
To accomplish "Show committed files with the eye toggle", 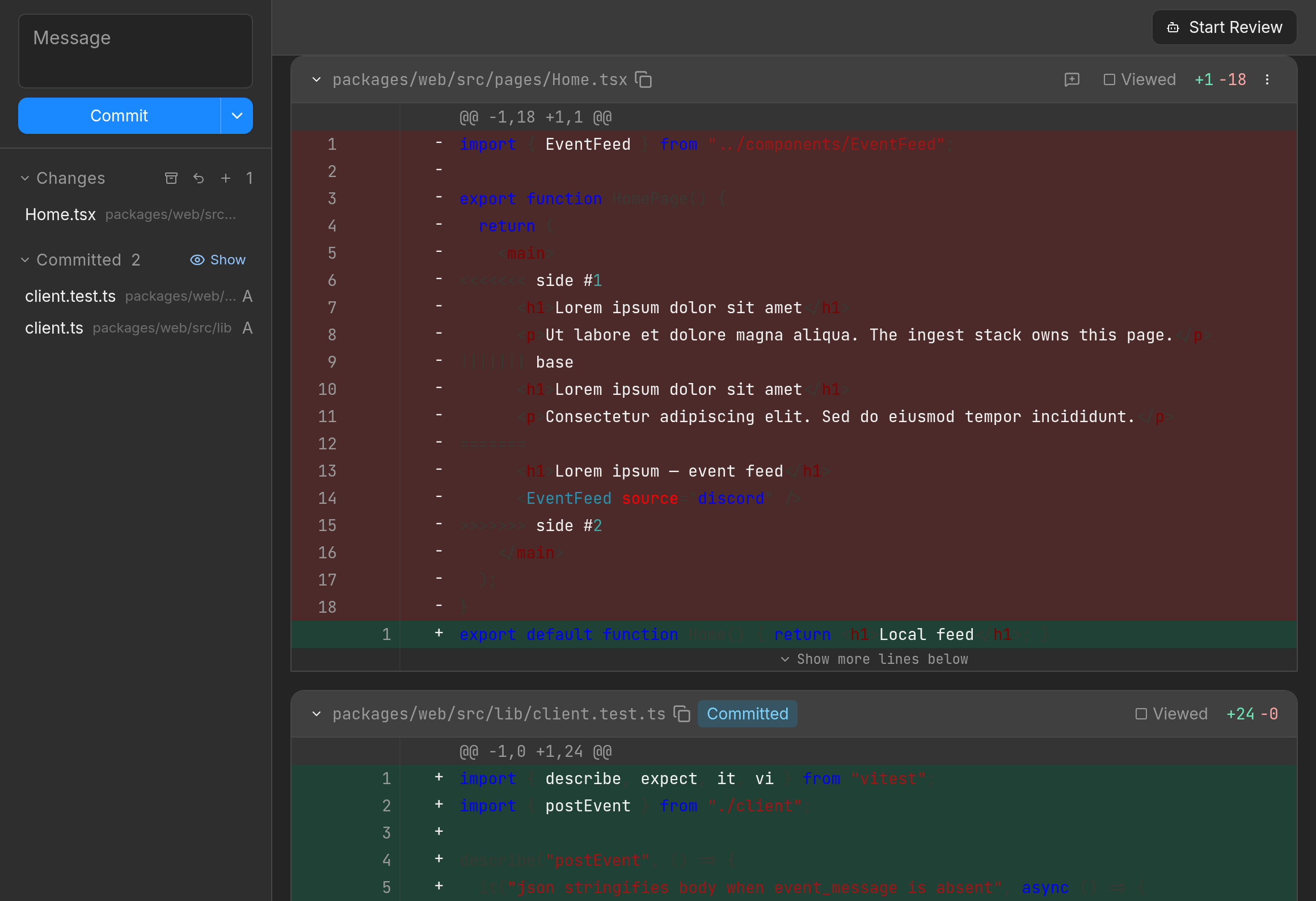I will coord(218,260).
